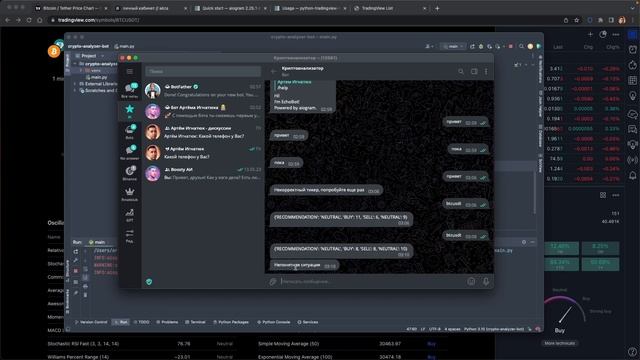
Task: Attach a file via paperclip icon
Action: (x=273, y=281)
